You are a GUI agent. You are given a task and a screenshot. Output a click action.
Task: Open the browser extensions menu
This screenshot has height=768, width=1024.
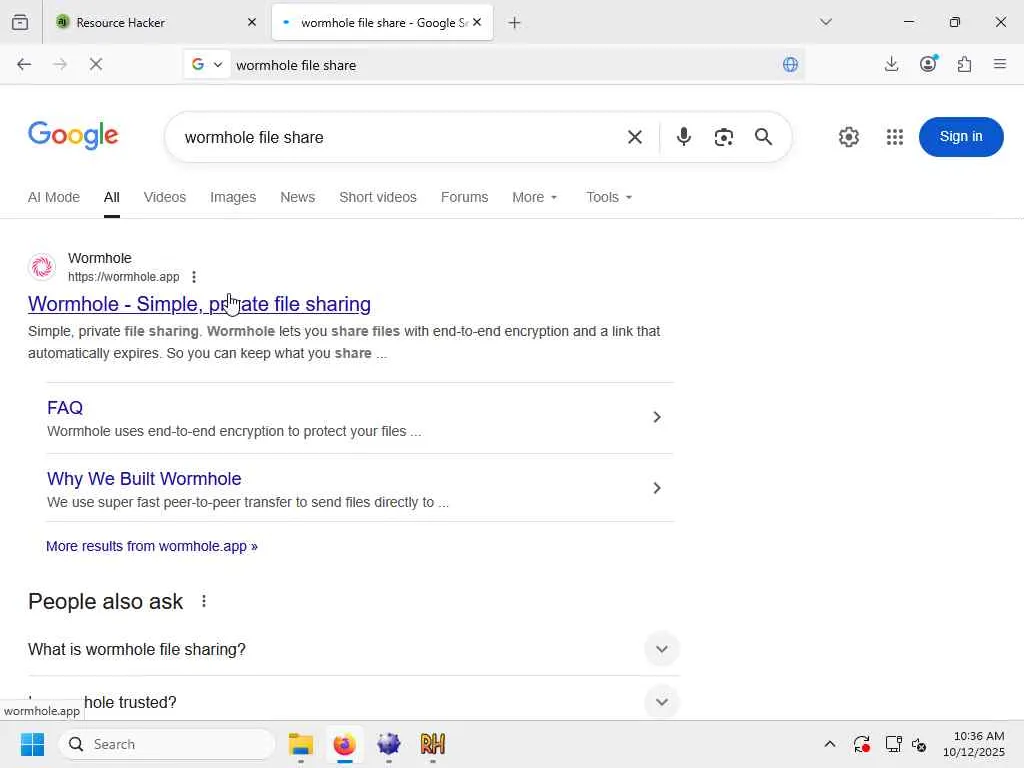[x=965, y=64]
